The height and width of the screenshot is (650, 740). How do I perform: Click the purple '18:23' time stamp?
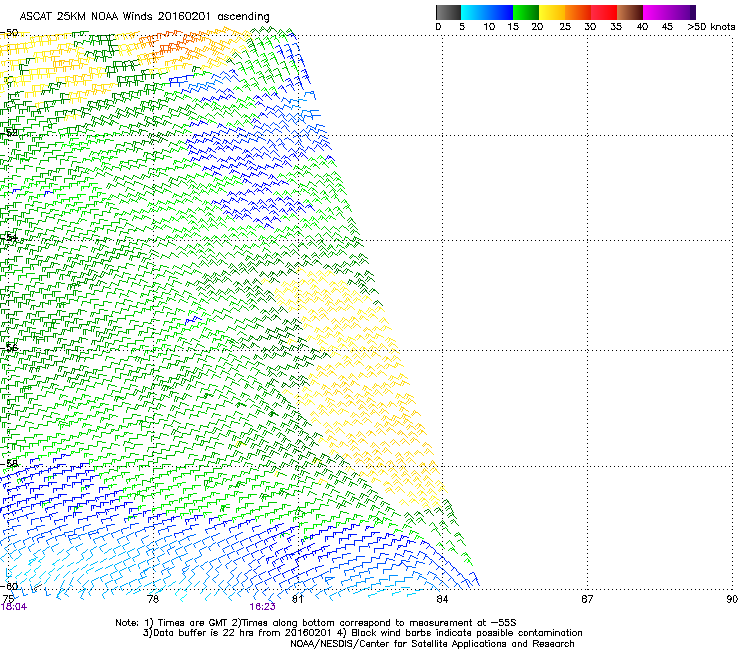coord(262,607)
